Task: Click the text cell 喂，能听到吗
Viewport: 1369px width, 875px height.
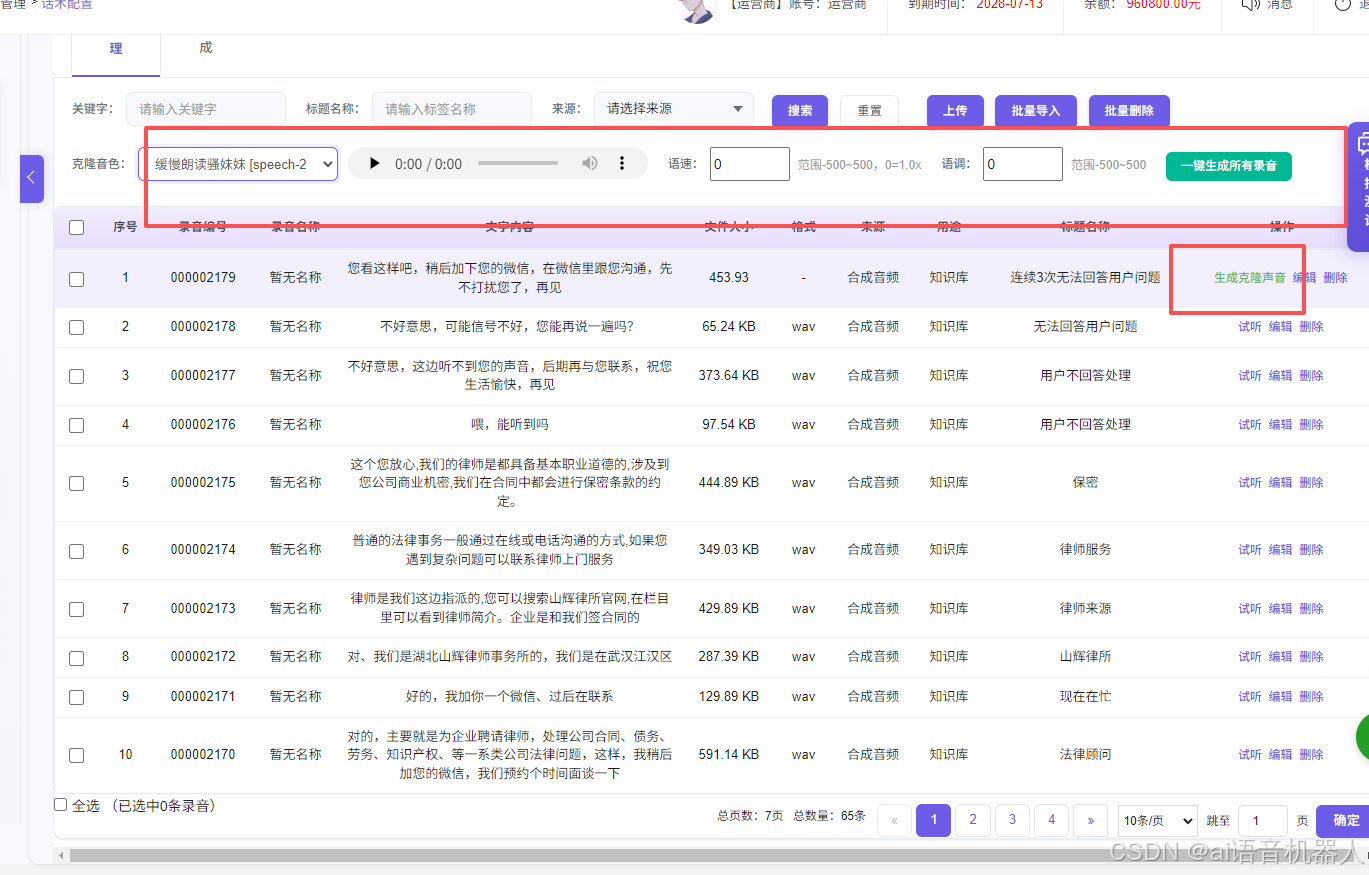Action: click(509, 425)
